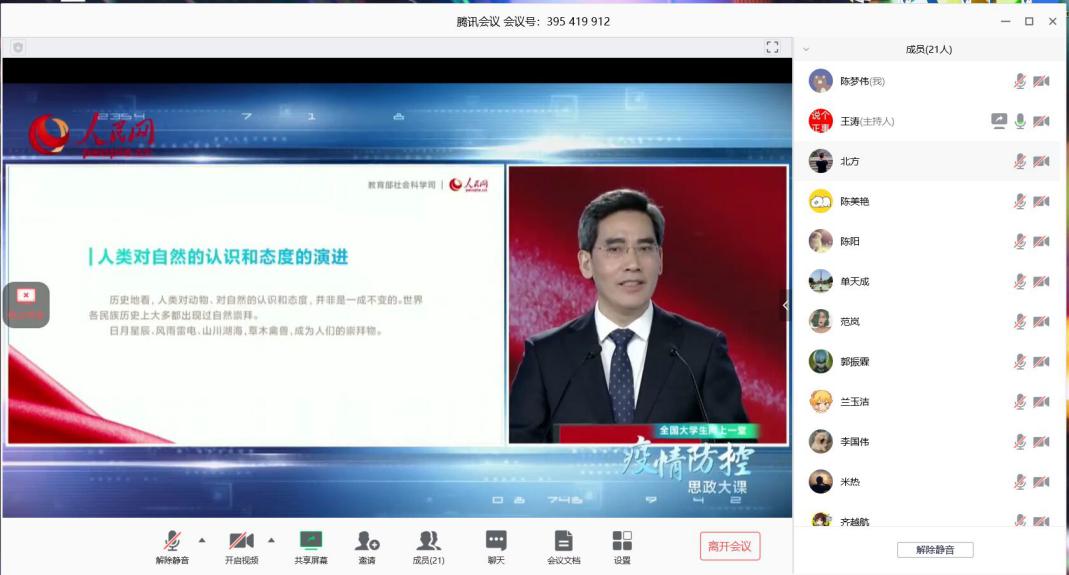
Task: Click the 解除静音 microphone icon in toolbar
Action: pyautogui.click(x=172, y=541)
